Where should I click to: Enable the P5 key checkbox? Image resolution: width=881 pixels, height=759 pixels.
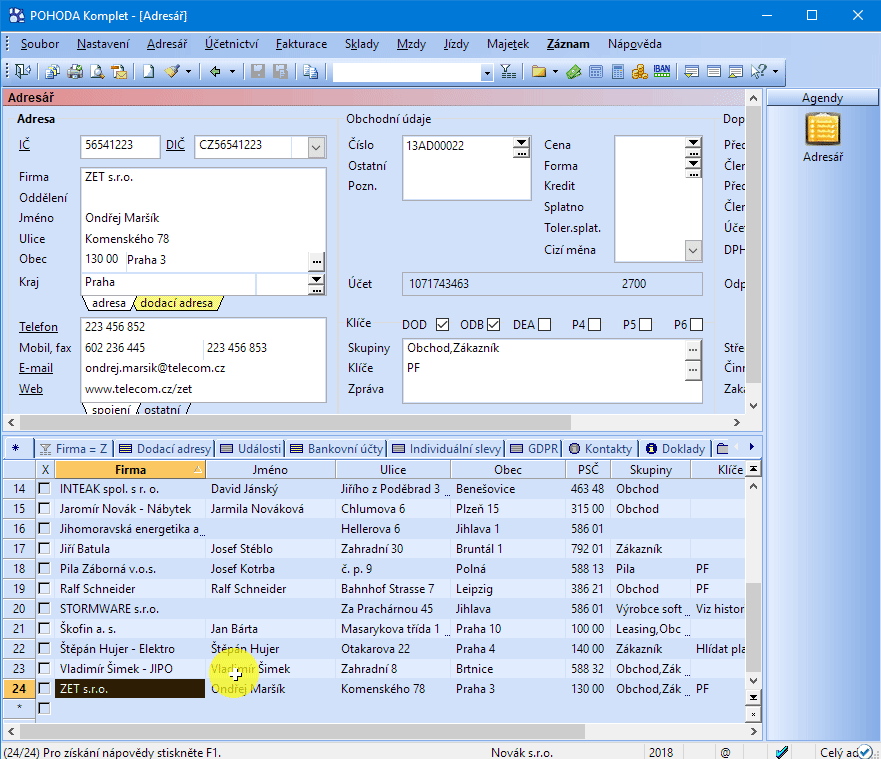(x=646, y=324)
